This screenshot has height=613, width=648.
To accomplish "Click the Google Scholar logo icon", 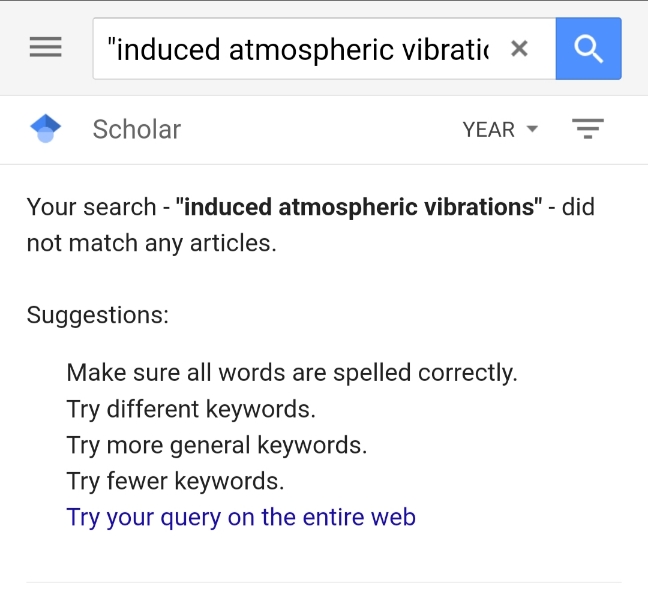I will (x=46, y=129).
